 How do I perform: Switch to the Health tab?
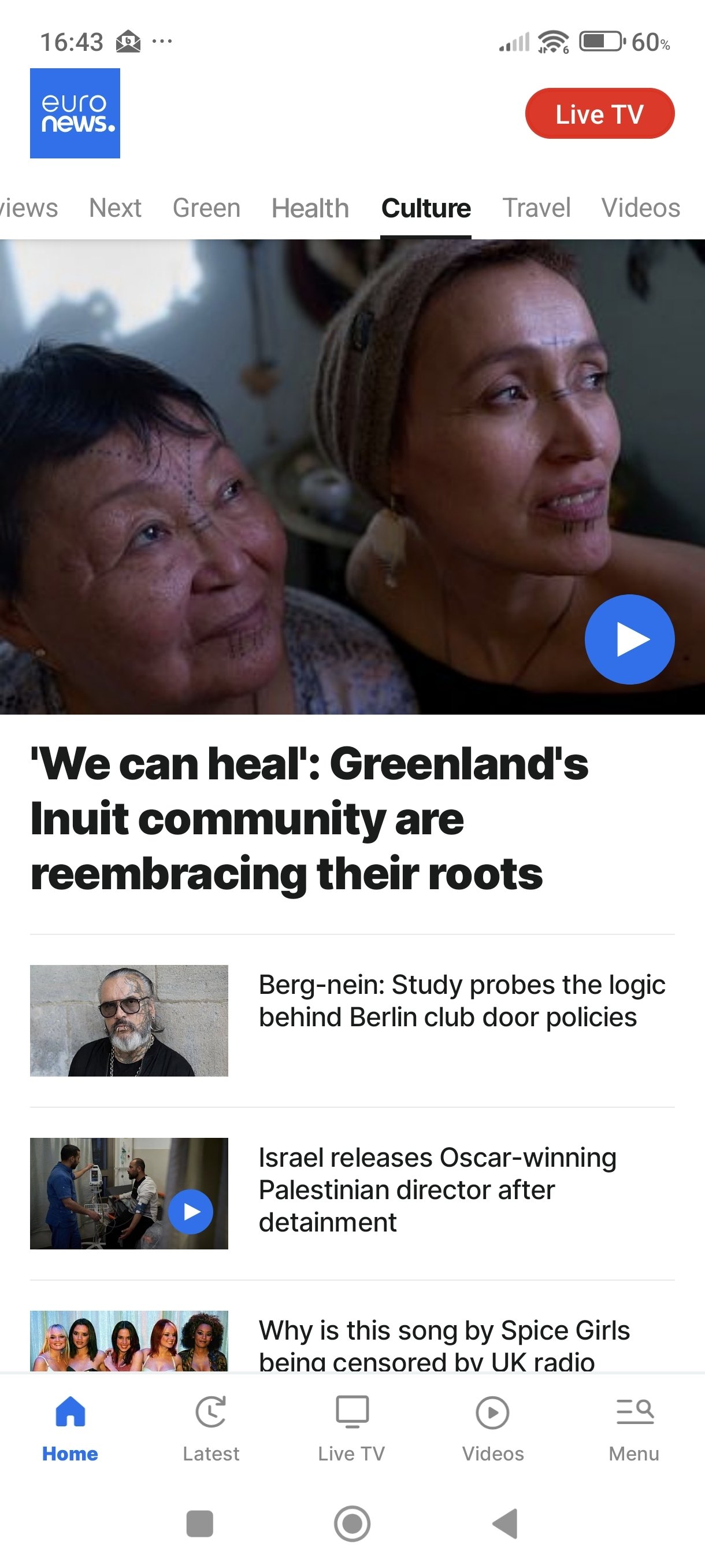[310, 208]
